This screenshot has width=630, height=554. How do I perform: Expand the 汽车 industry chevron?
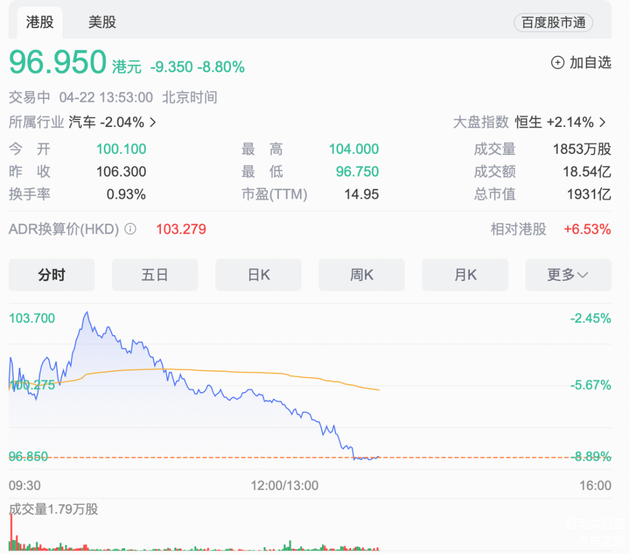(x=153, y=122)
